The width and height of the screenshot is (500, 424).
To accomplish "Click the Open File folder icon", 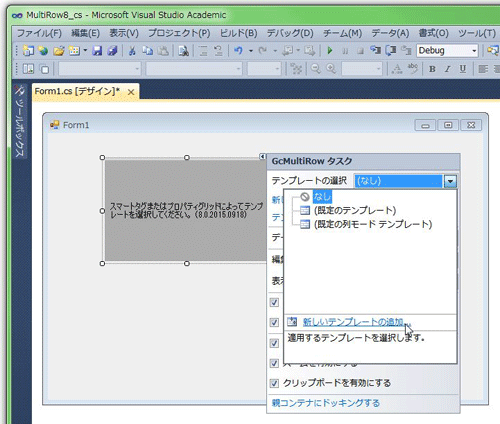I will 59,51.
